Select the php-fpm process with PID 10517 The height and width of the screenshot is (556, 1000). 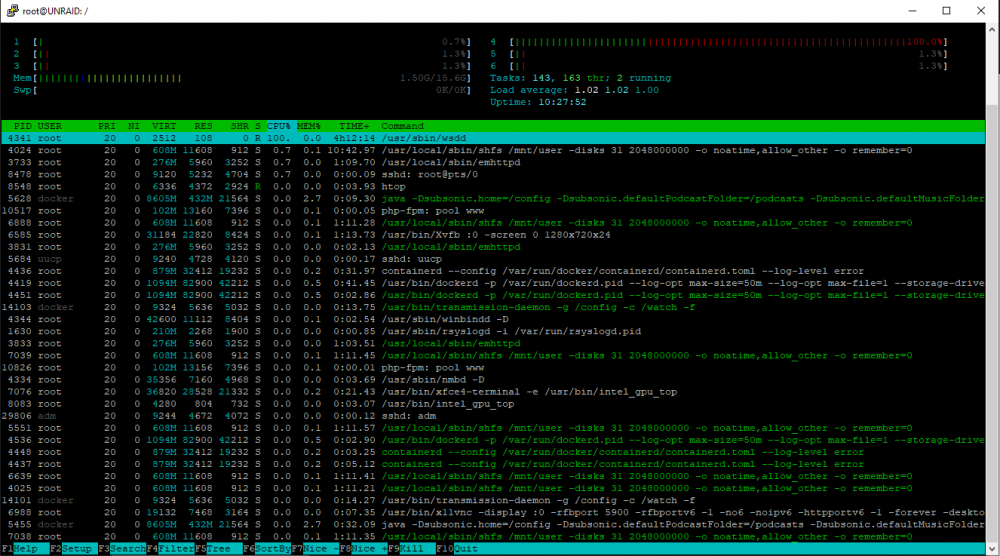pyautogui.click(x=493, y=211)
